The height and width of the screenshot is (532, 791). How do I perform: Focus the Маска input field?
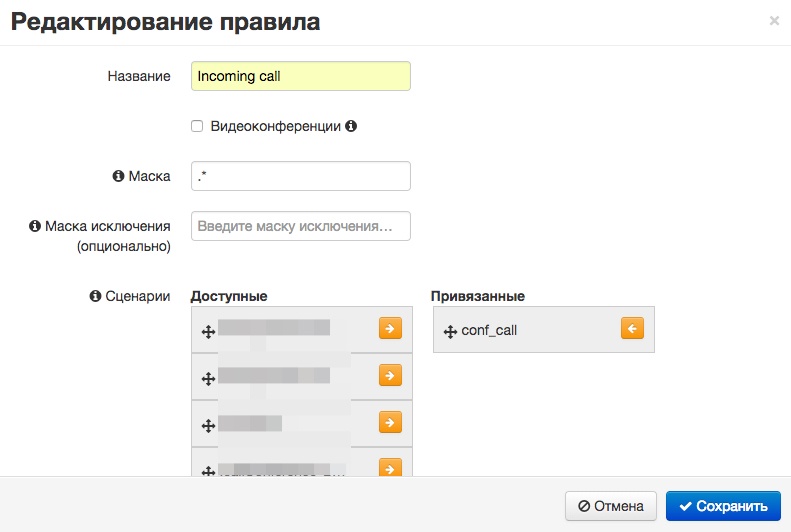[x=300, y=176]
